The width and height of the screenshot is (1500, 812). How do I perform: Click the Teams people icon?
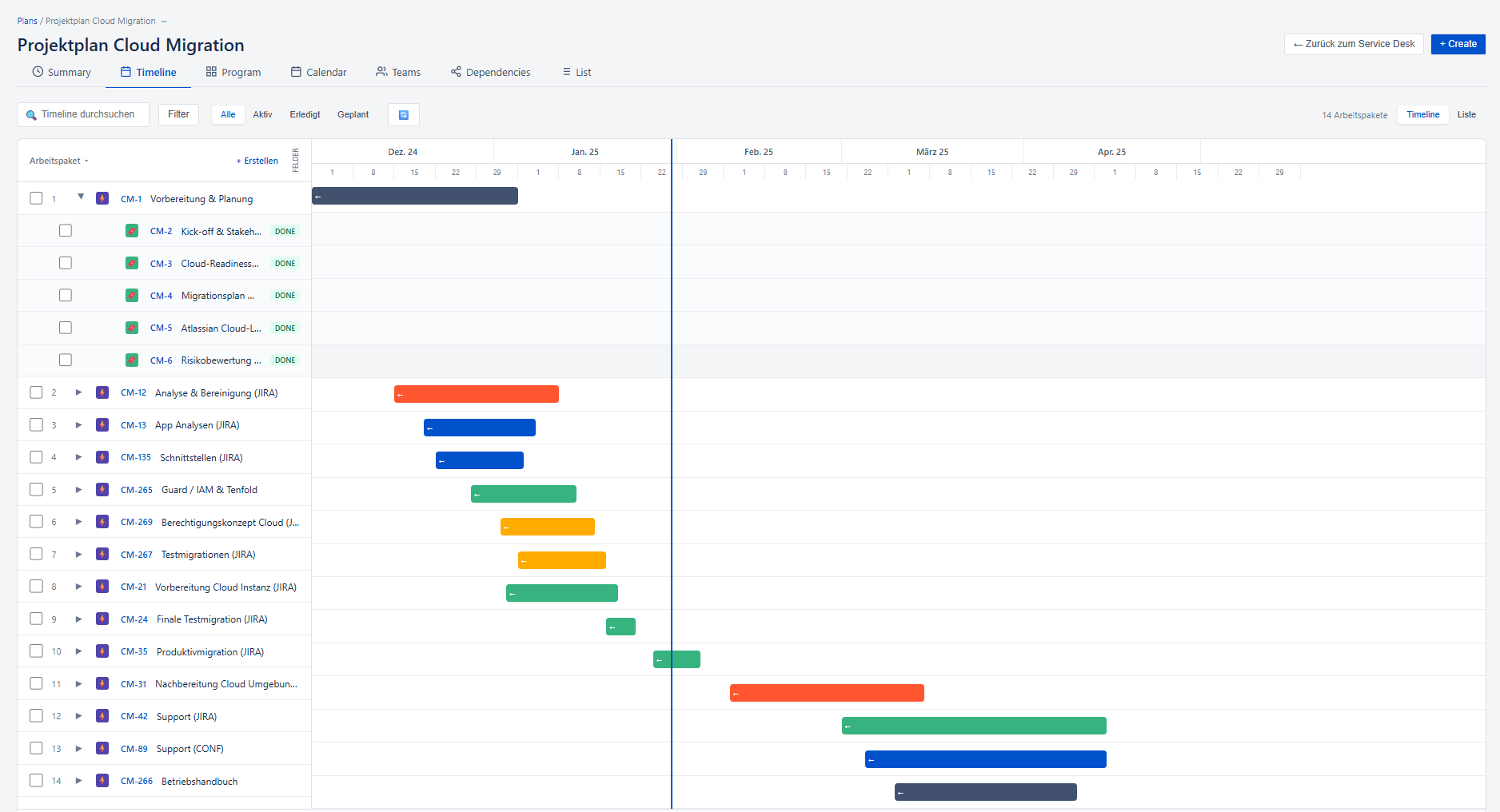[381, 72]
